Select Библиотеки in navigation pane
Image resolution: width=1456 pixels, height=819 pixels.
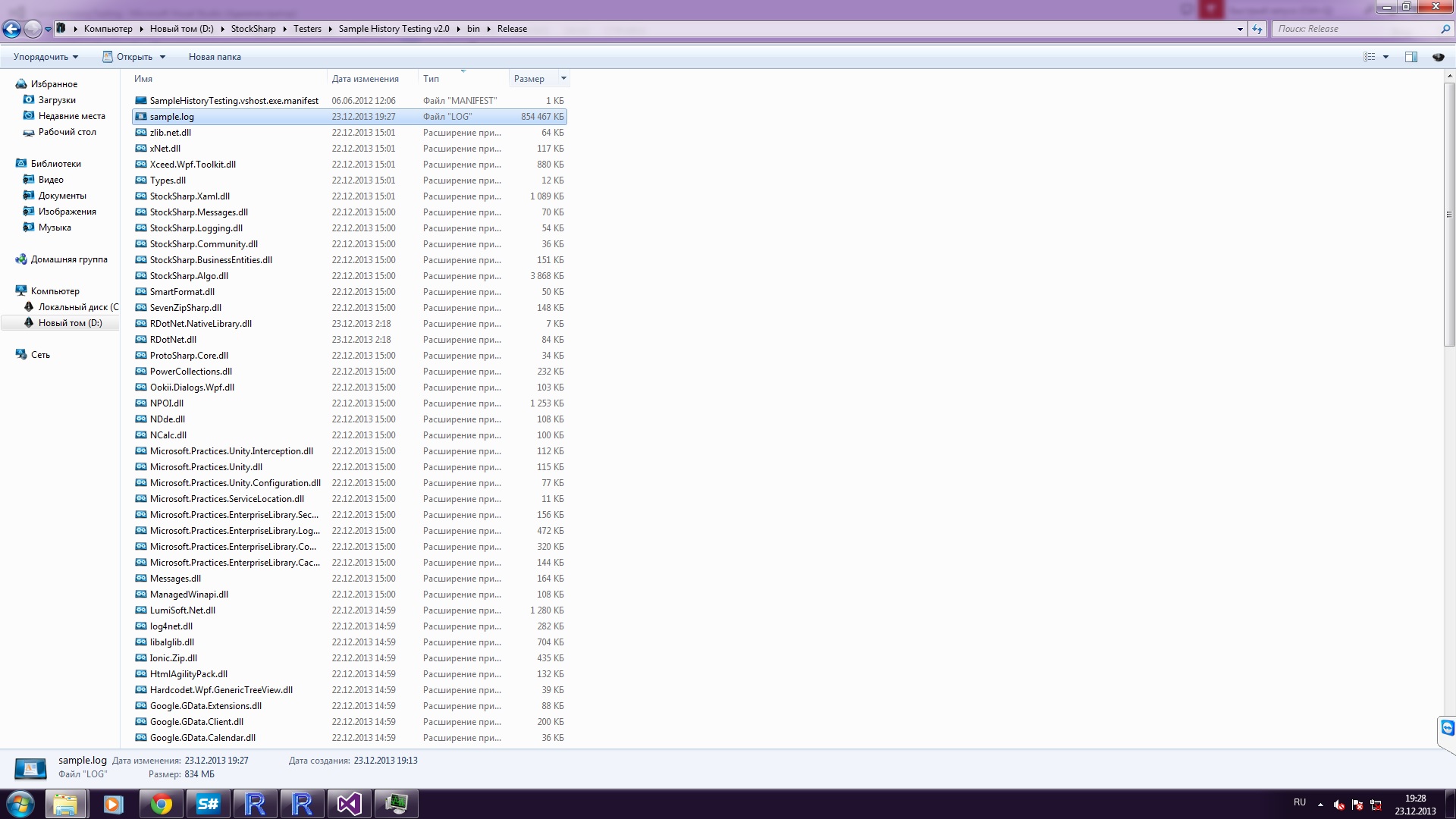point(55,164)
